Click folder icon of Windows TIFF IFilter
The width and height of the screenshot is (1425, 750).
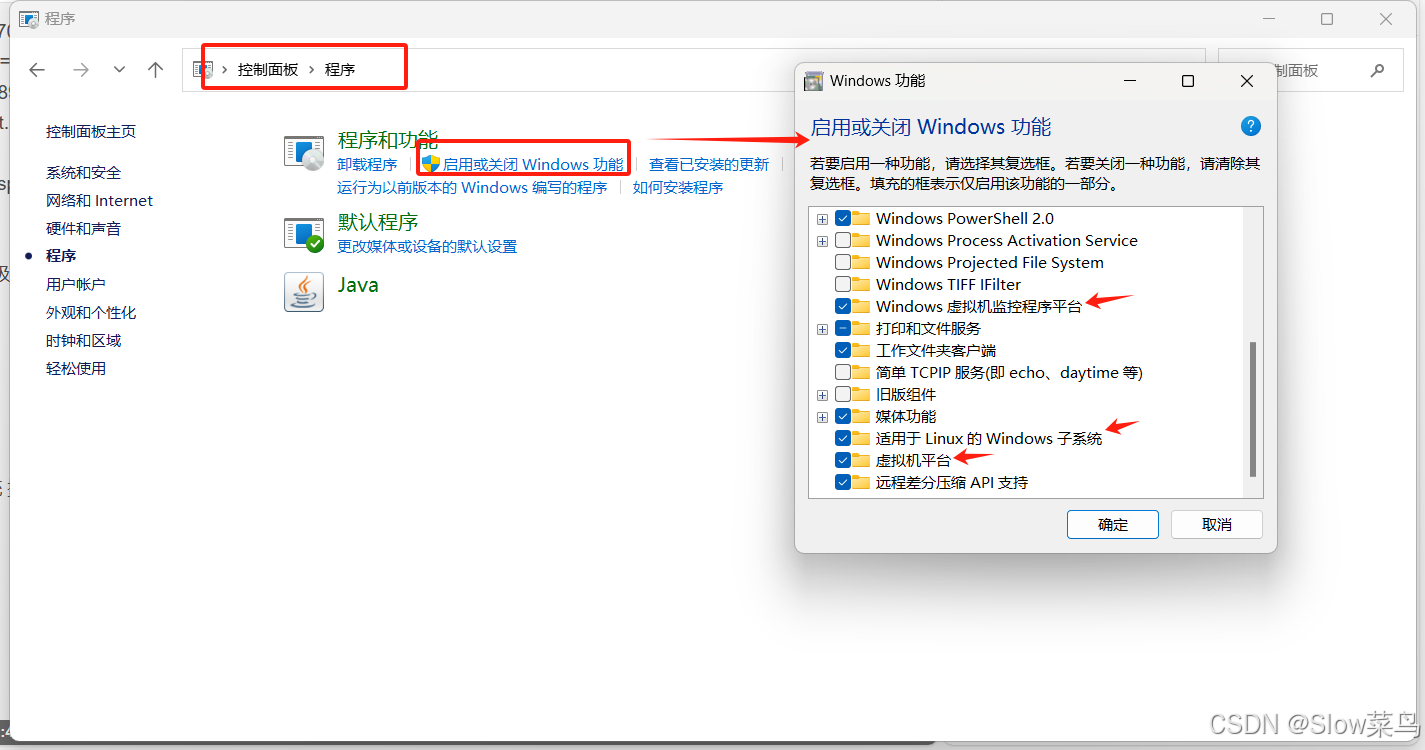click(x=861, y=284)
